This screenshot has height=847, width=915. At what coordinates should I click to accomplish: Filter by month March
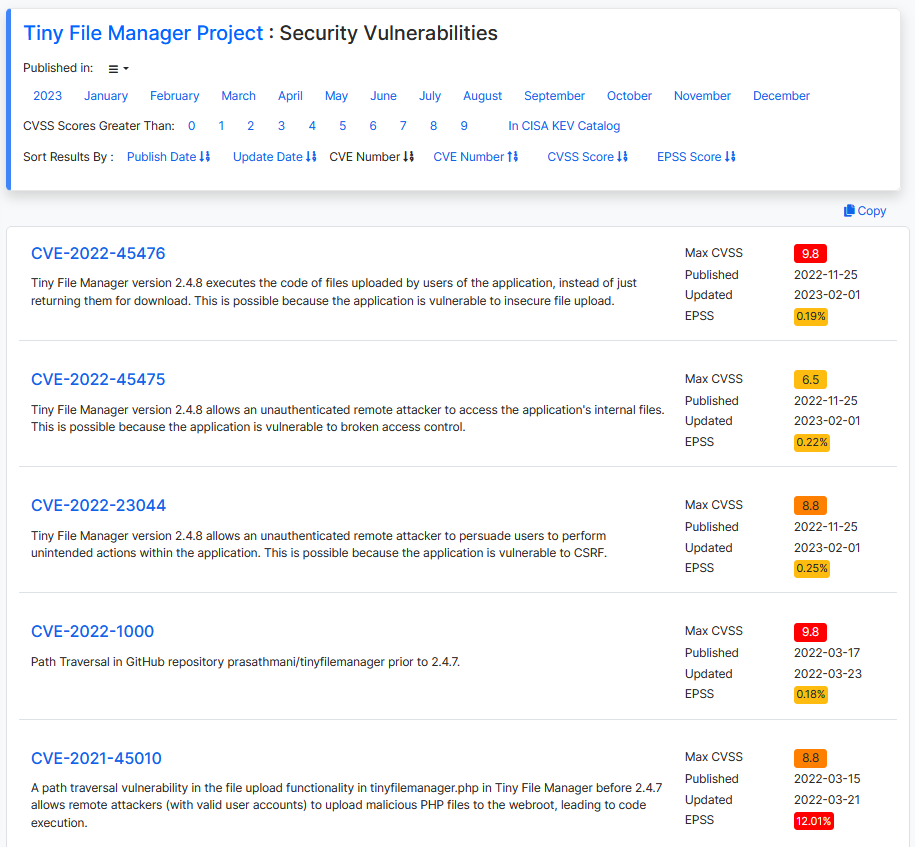[x=239, y=96]
